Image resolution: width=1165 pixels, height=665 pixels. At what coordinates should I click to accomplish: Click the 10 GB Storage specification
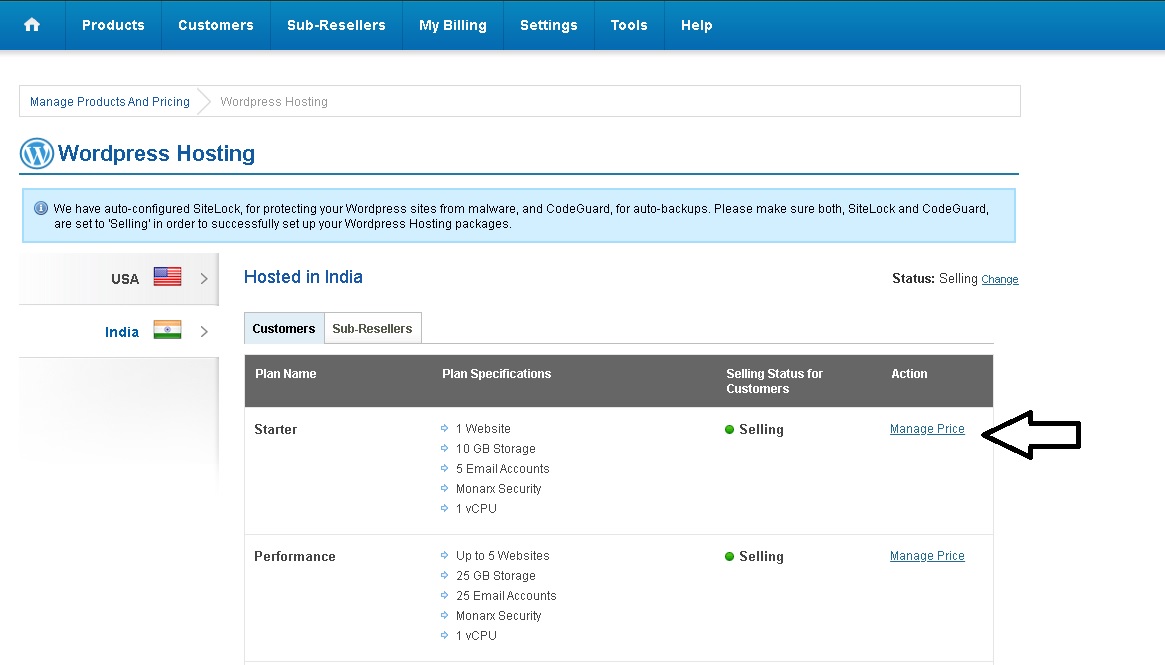pos(496,449)
